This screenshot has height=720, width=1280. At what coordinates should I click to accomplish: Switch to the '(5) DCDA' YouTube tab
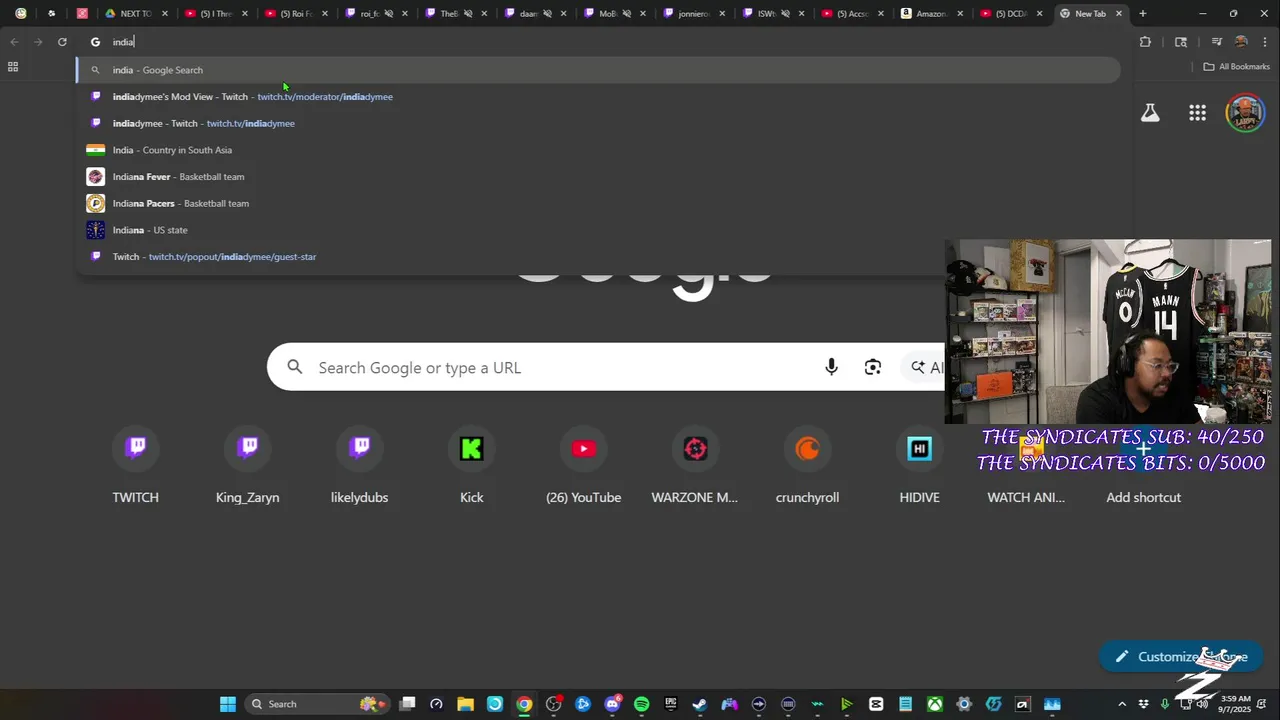point(1010,14)
